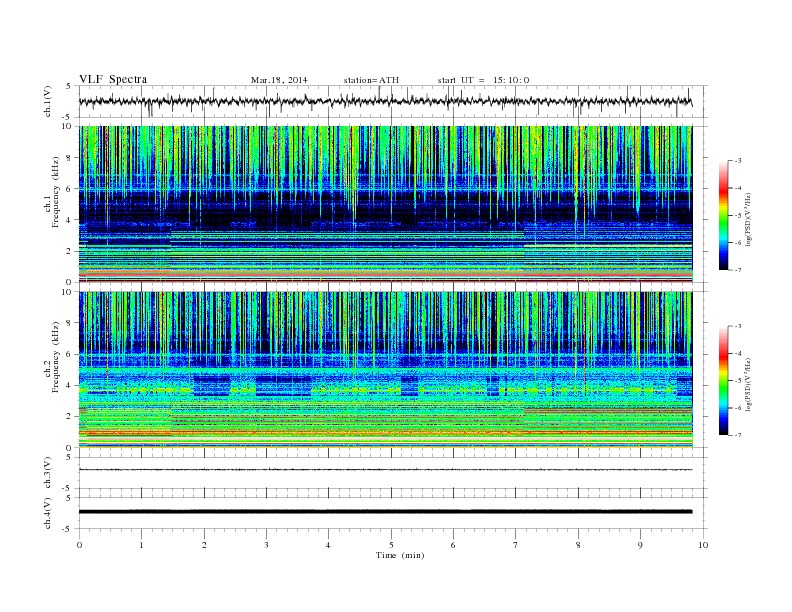Click the "4" kHz tick of ch.2 spectrogram
This screenshot has height=612, width=792.
(70, 386)
